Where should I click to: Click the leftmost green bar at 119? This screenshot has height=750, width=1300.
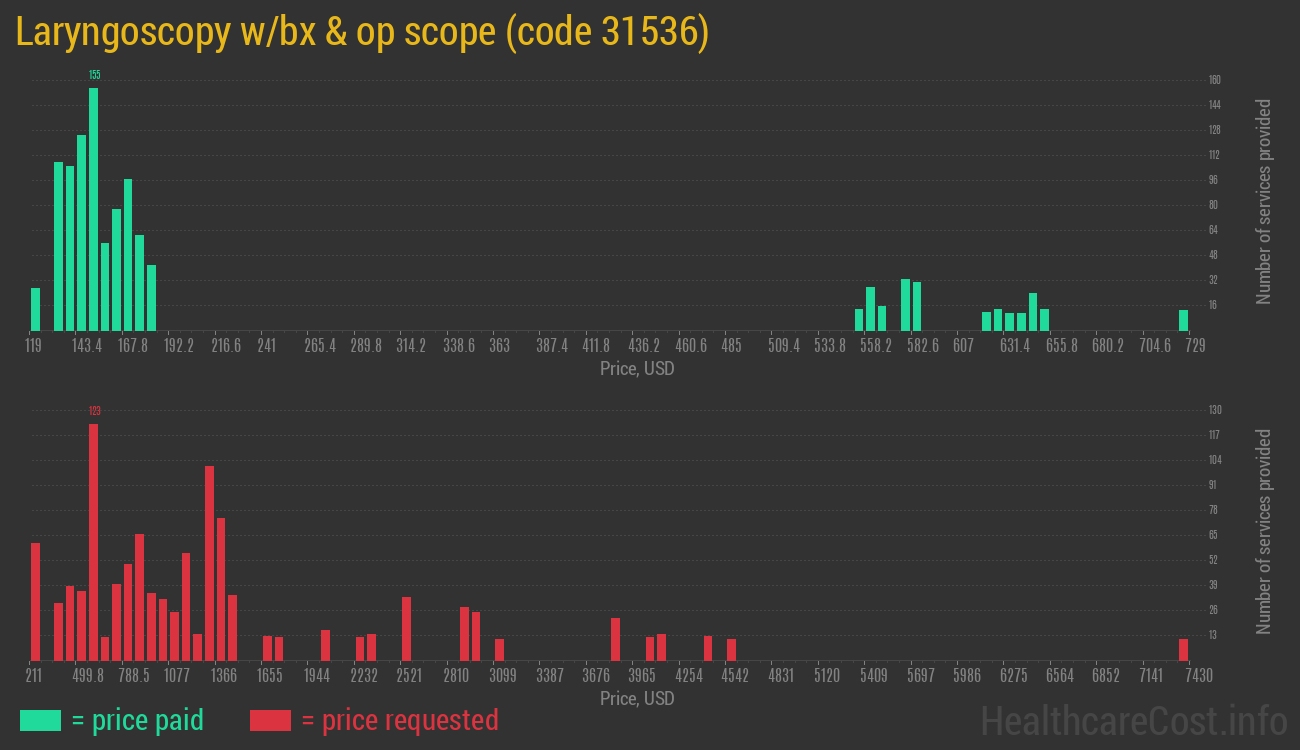36,309
